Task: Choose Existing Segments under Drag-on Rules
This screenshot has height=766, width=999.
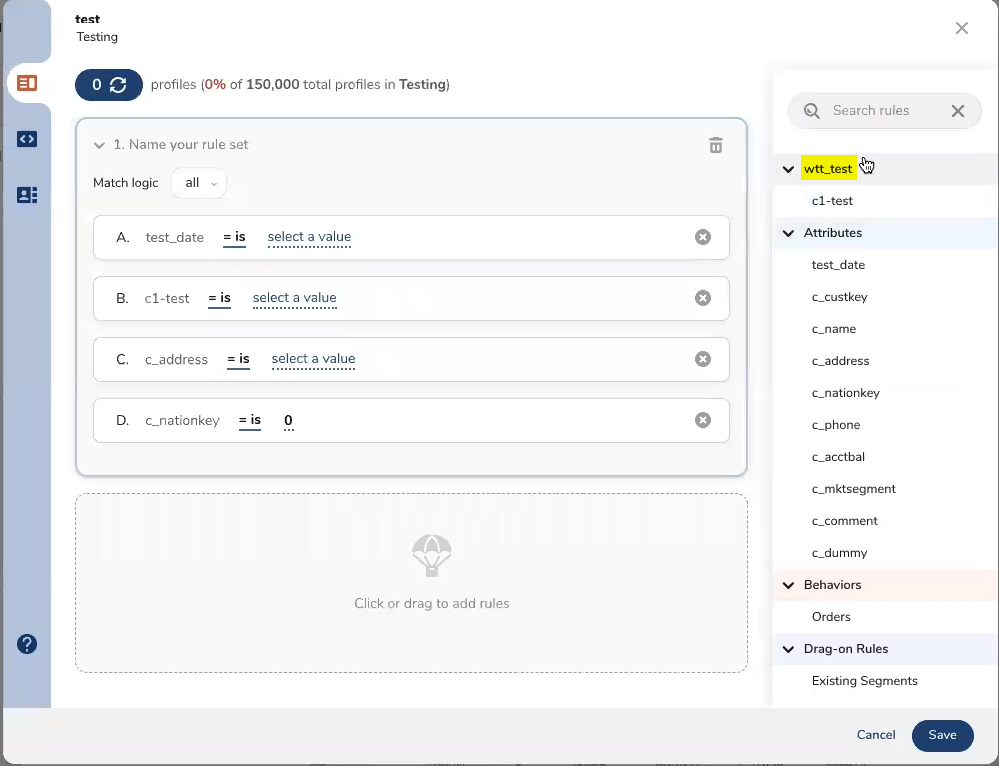Action: point(864,681)
